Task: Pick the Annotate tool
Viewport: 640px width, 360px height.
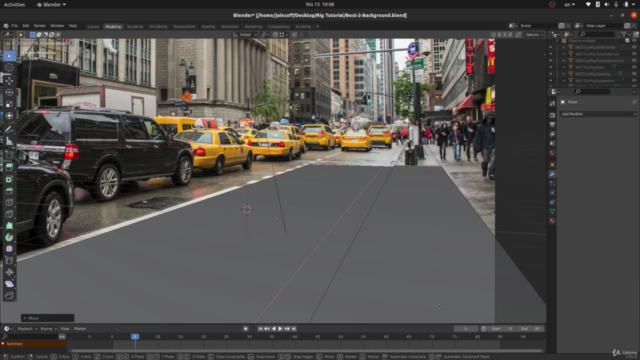Action: click(9, 129)
